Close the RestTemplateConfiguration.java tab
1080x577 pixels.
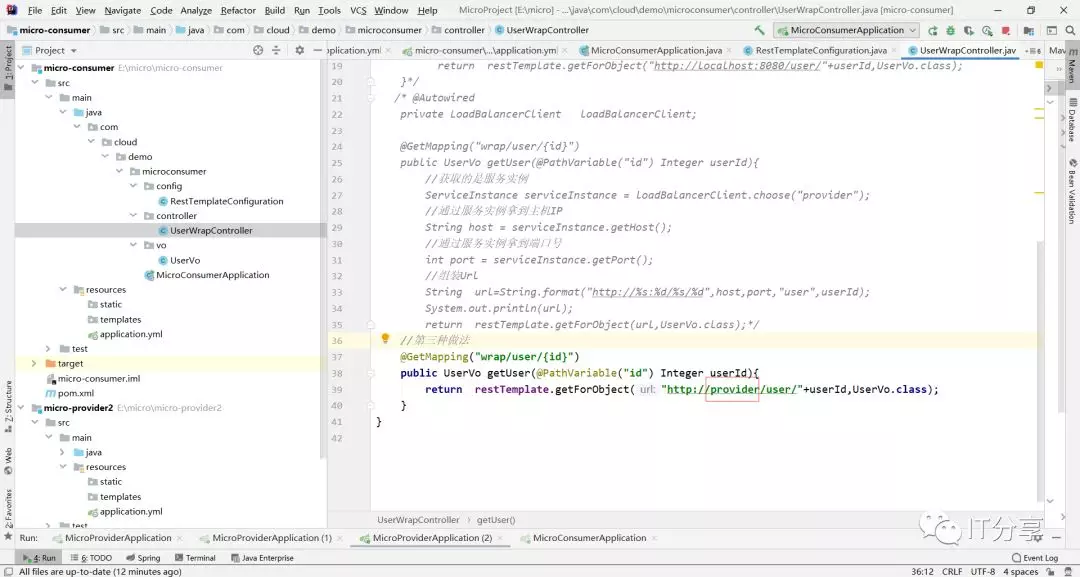pyautogui.click(x=895, y=50)
